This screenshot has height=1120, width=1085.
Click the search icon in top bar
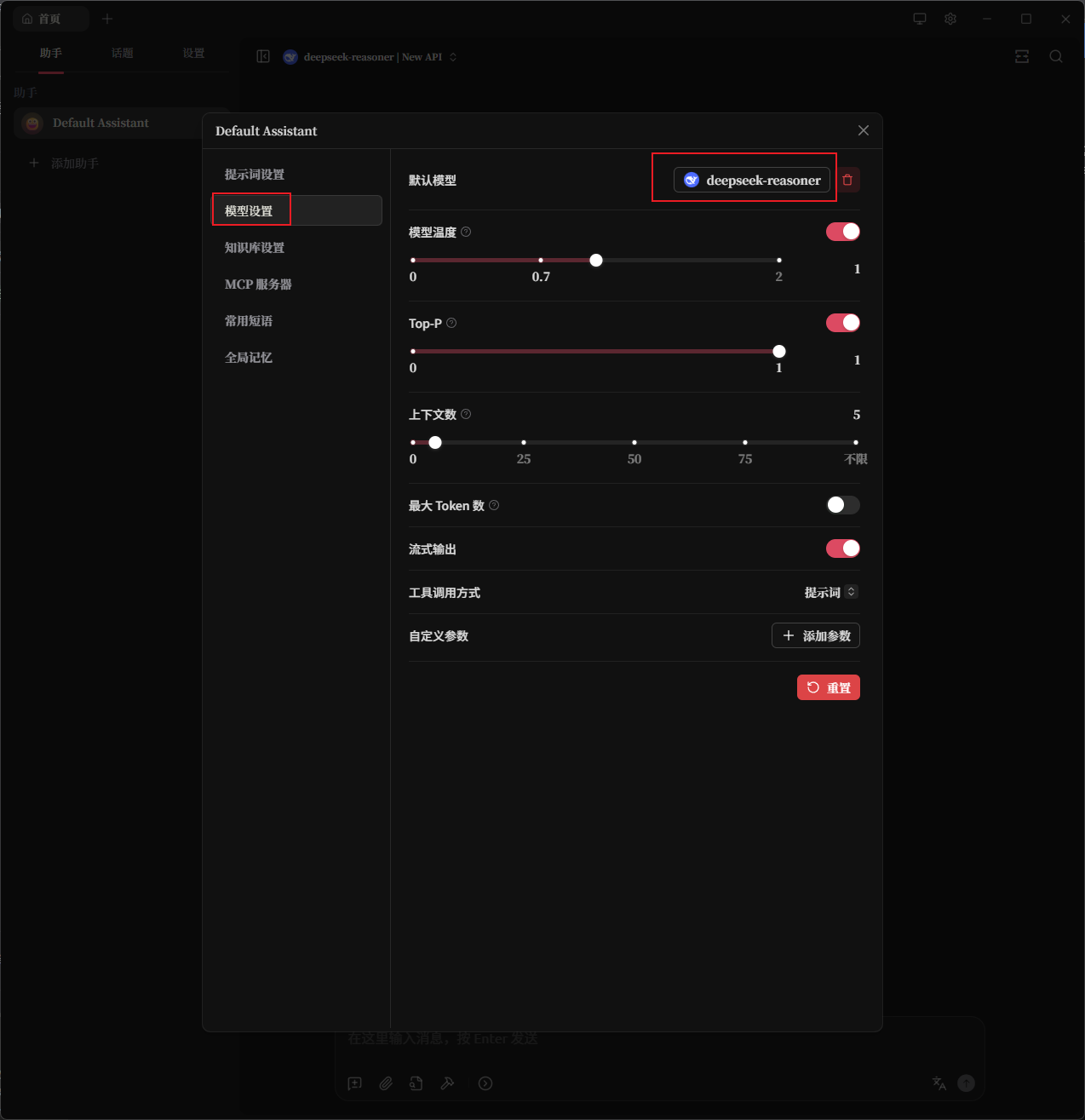pyautogui.click(x=1056, y=56)
